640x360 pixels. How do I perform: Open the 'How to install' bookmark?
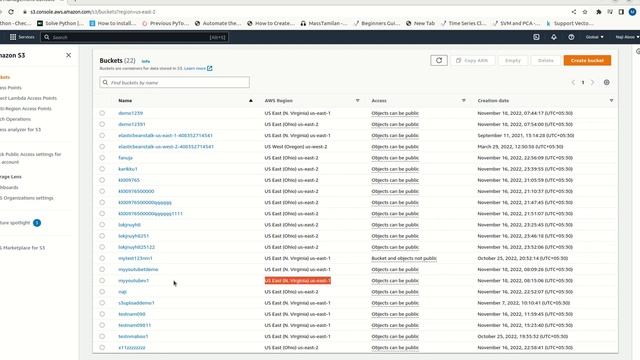(113, 23)
